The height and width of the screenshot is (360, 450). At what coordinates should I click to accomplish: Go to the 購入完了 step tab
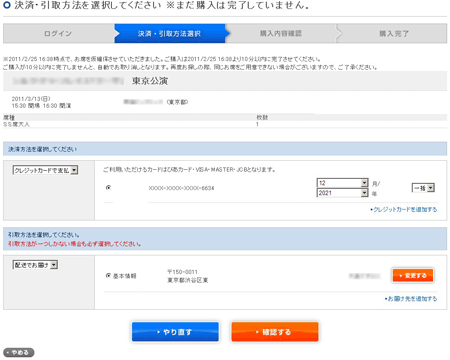393,33
